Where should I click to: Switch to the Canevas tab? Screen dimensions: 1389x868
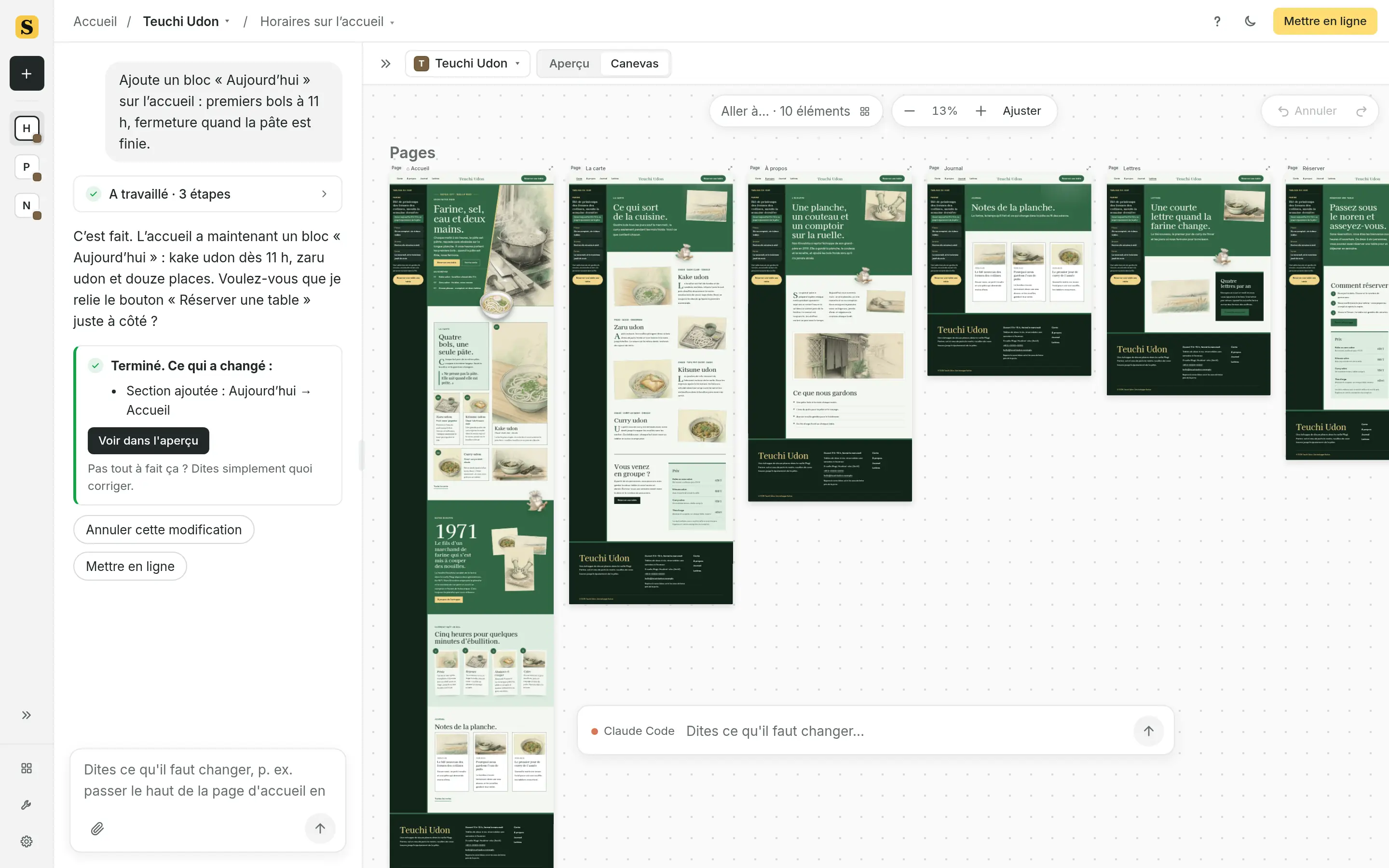[x=634, y=63]
